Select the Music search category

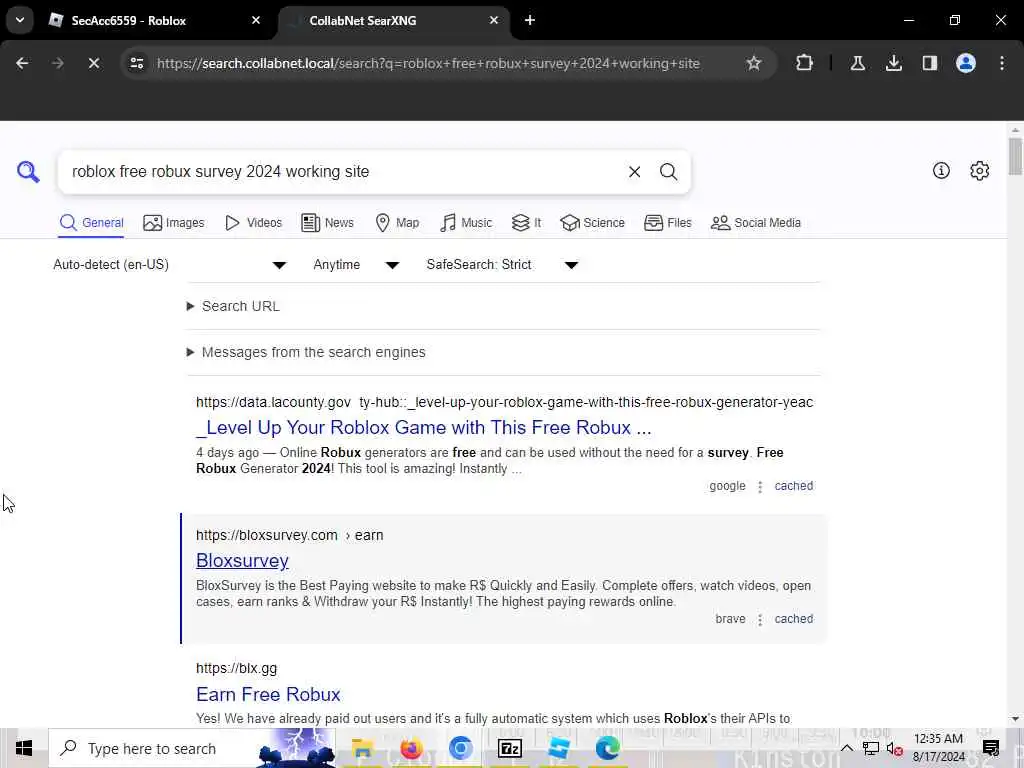(x=466, y=223)
